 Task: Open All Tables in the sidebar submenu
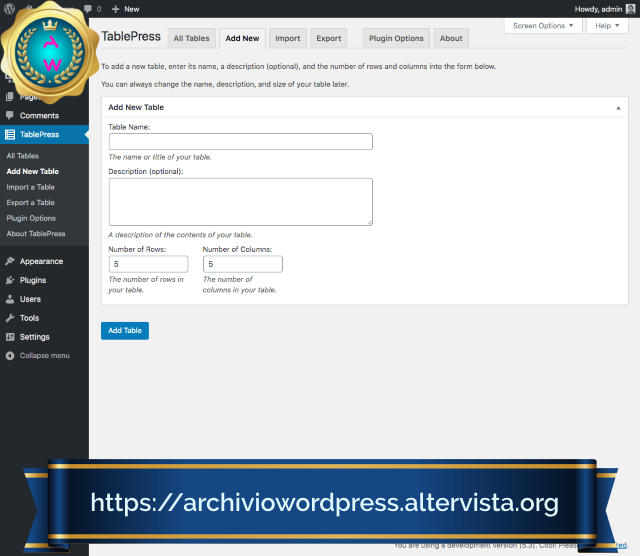pyautogui.click(x=22, y=156)
